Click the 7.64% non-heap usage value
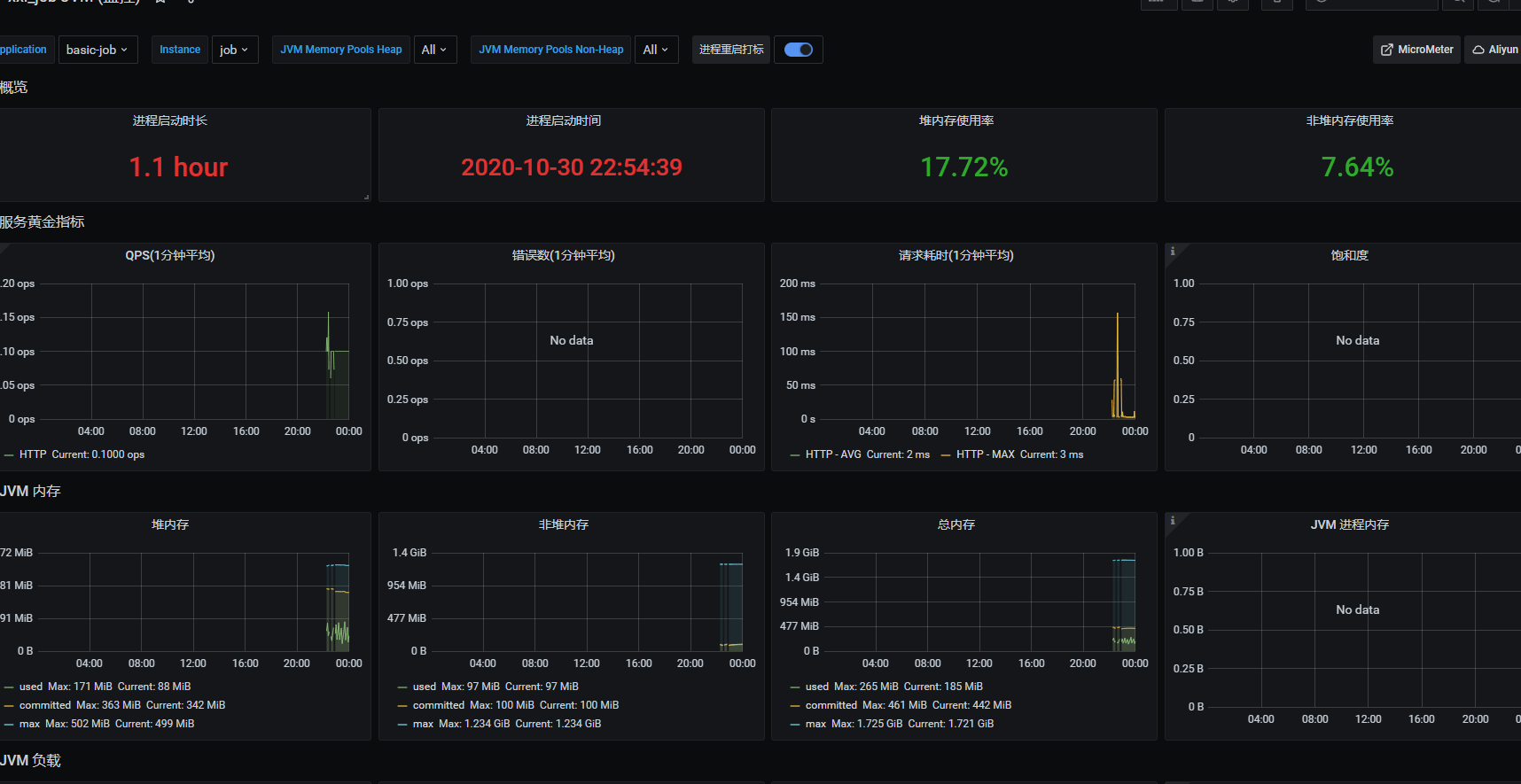Image resolution: width=1521 pixels, height=784 pixels. coord(1357,167)
